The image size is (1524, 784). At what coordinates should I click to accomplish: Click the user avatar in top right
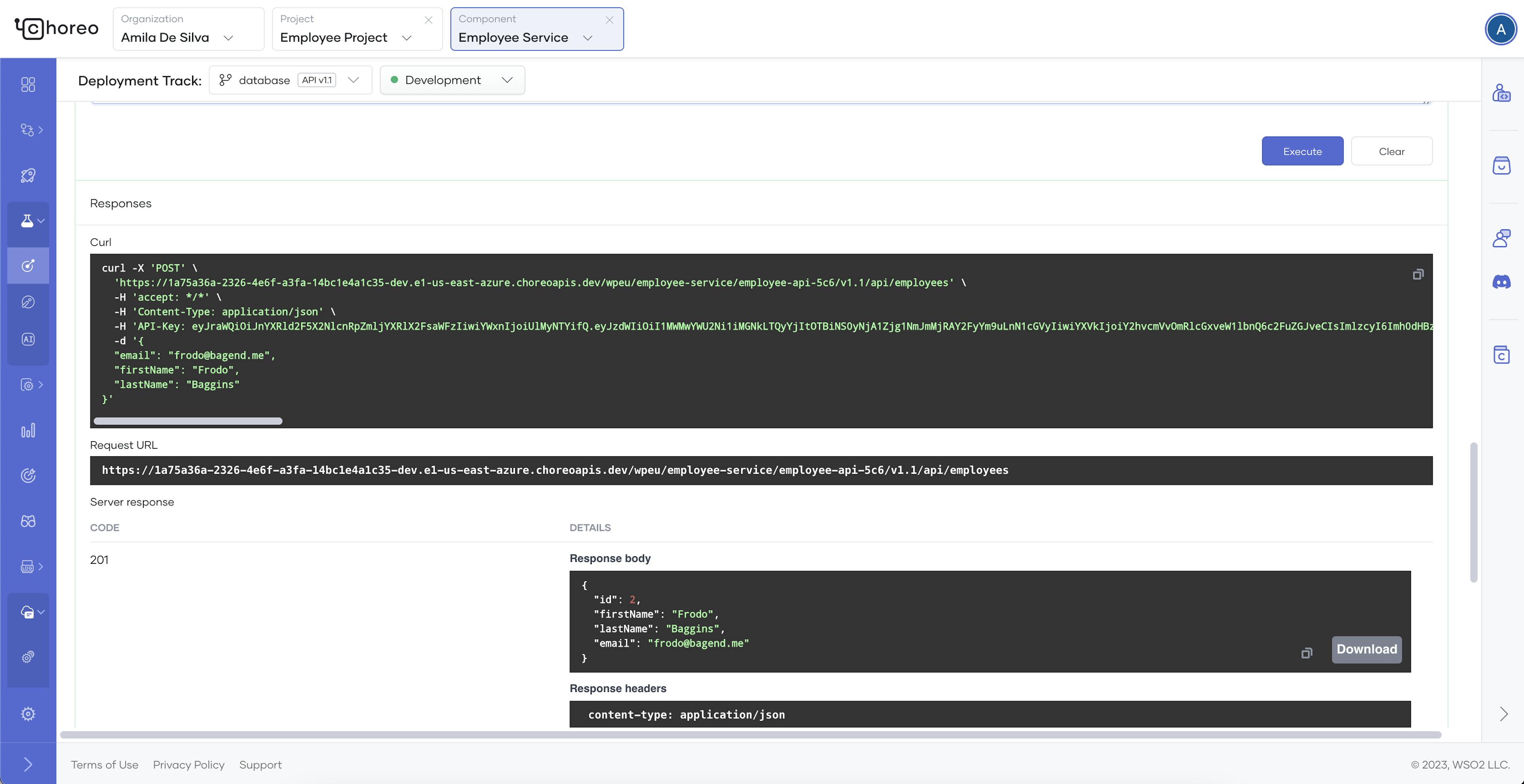pos(1500,29)
